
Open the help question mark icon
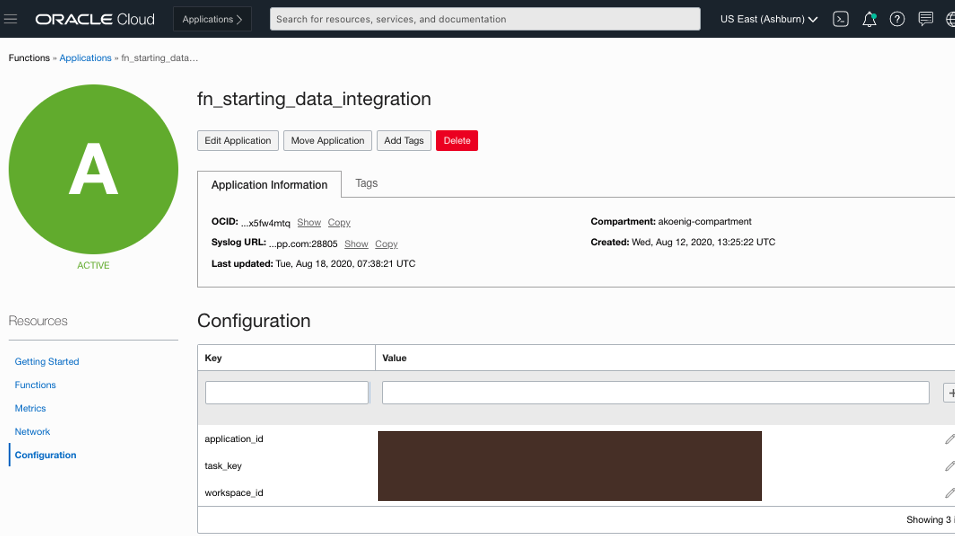coord(897,19)
